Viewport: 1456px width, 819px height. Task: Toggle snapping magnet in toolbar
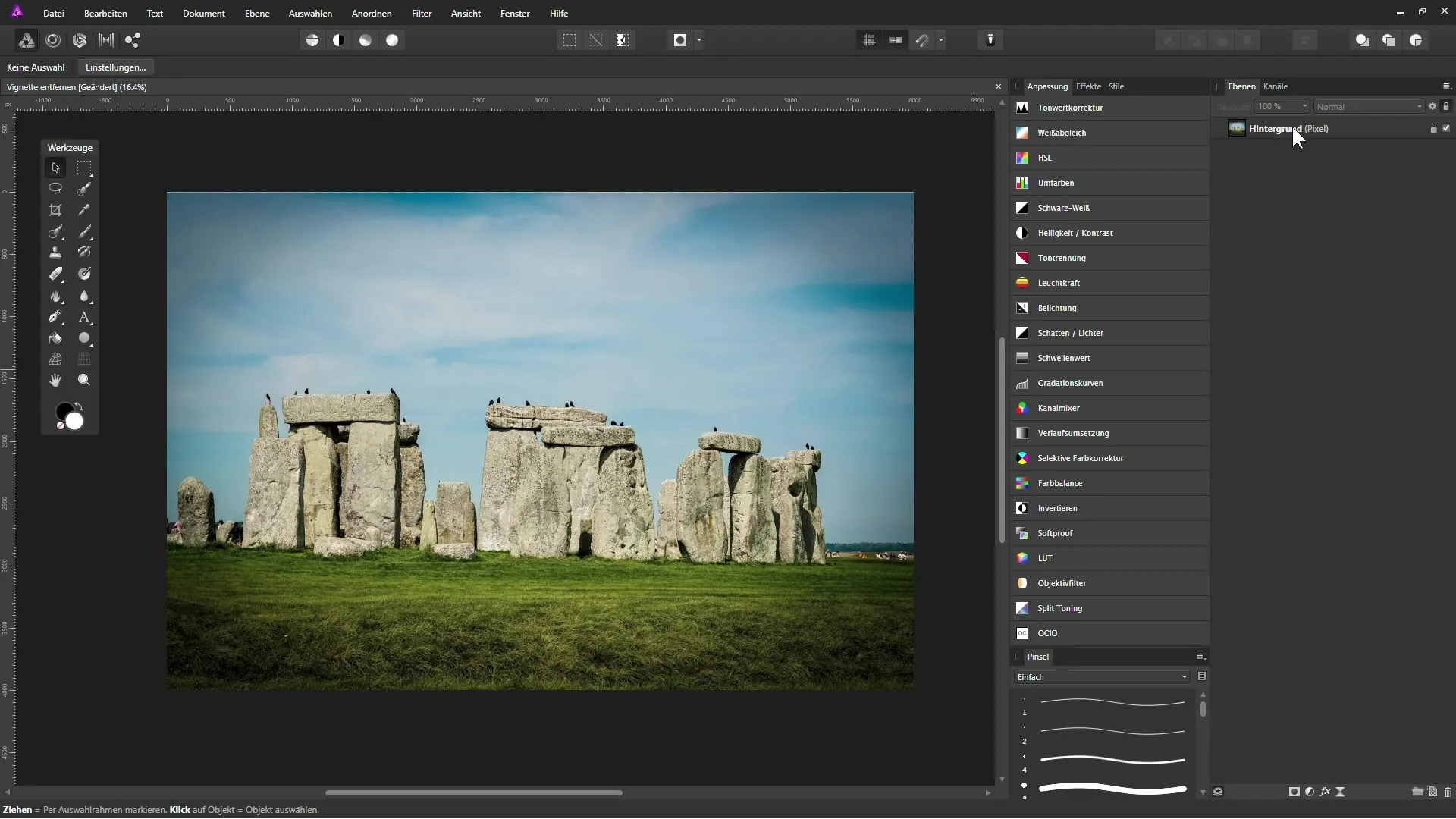[x=922, y=40]
